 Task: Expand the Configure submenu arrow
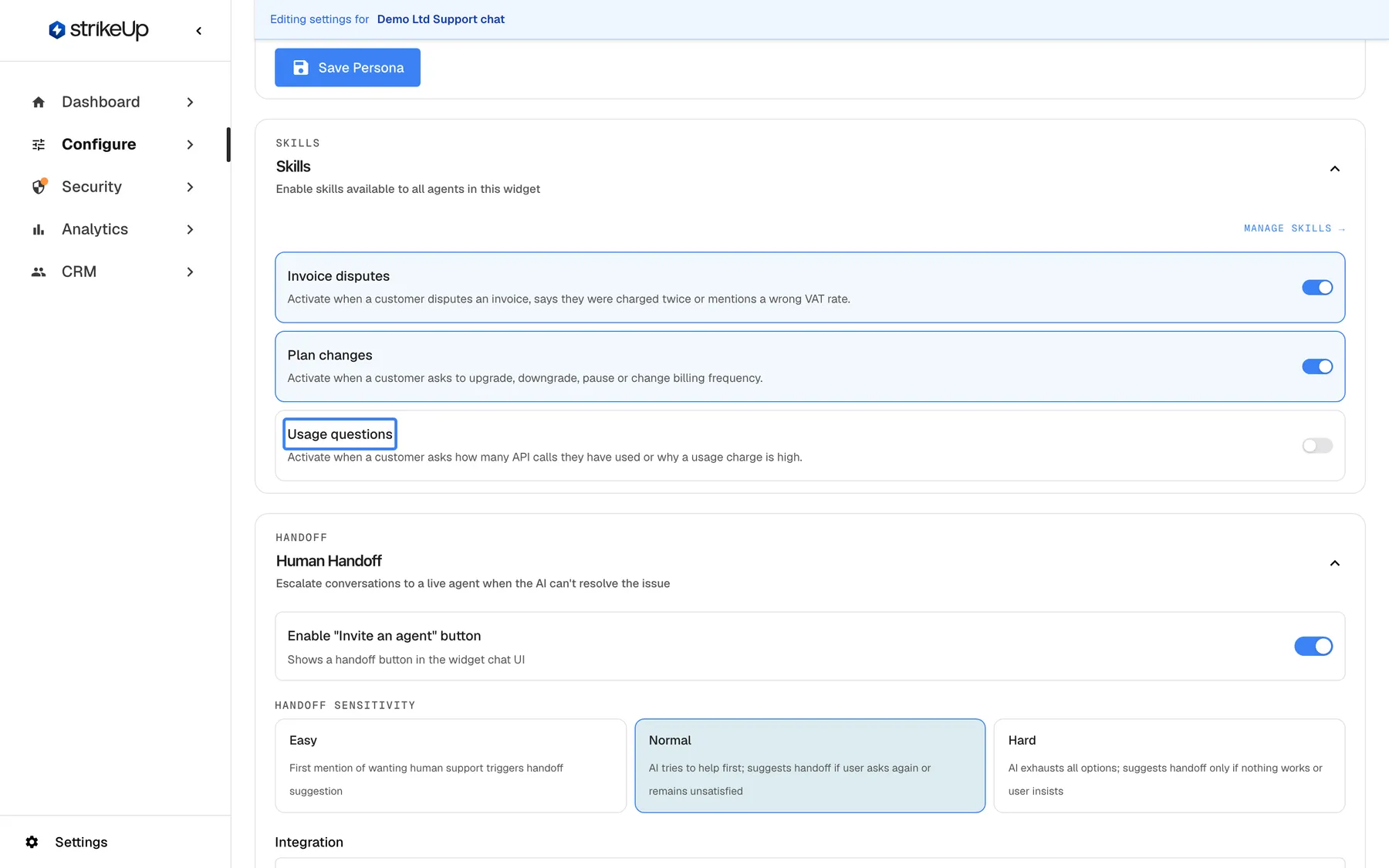190,144
